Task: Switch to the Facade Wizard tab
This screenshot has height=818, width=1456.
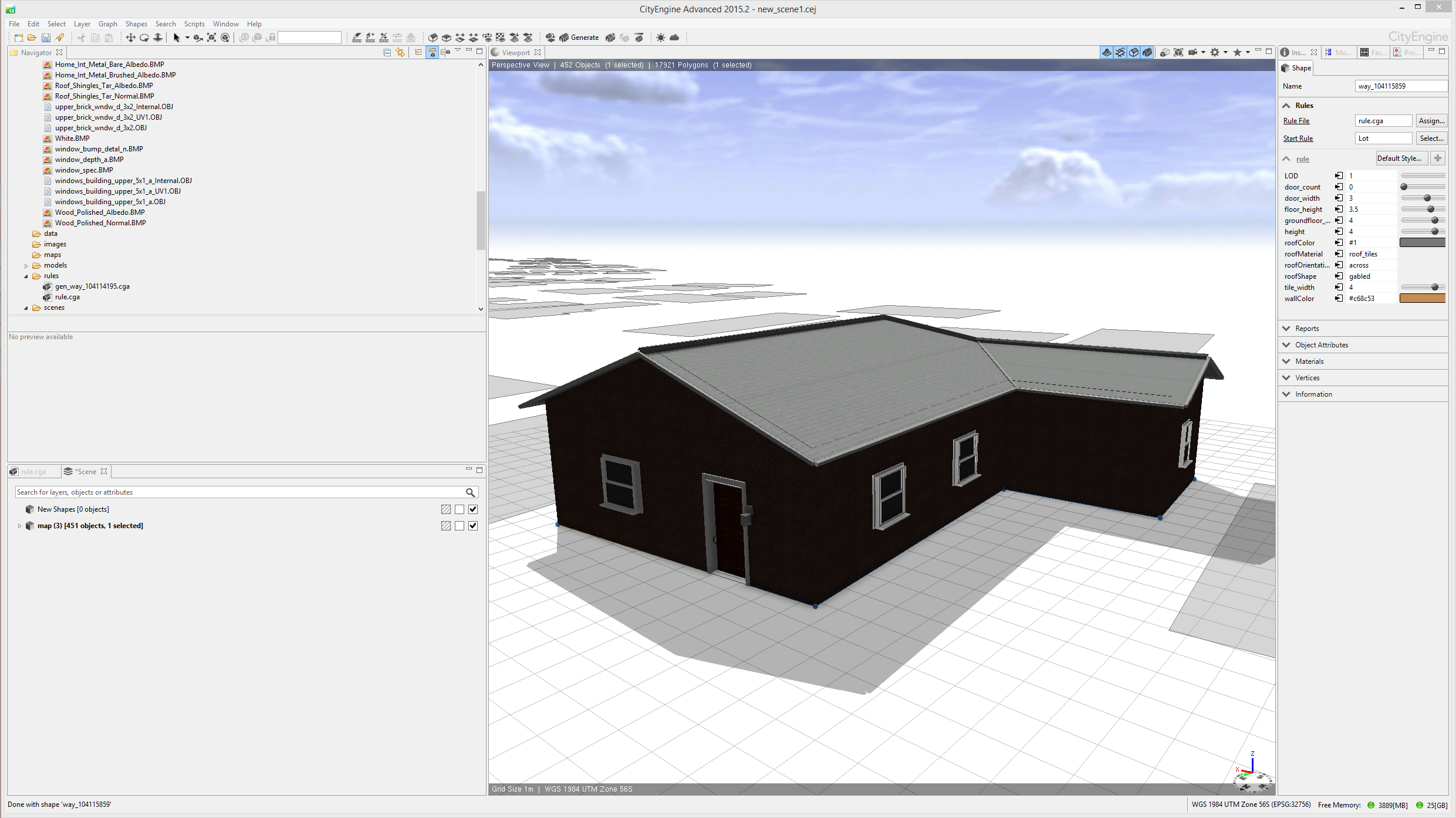Action: 1374,52
